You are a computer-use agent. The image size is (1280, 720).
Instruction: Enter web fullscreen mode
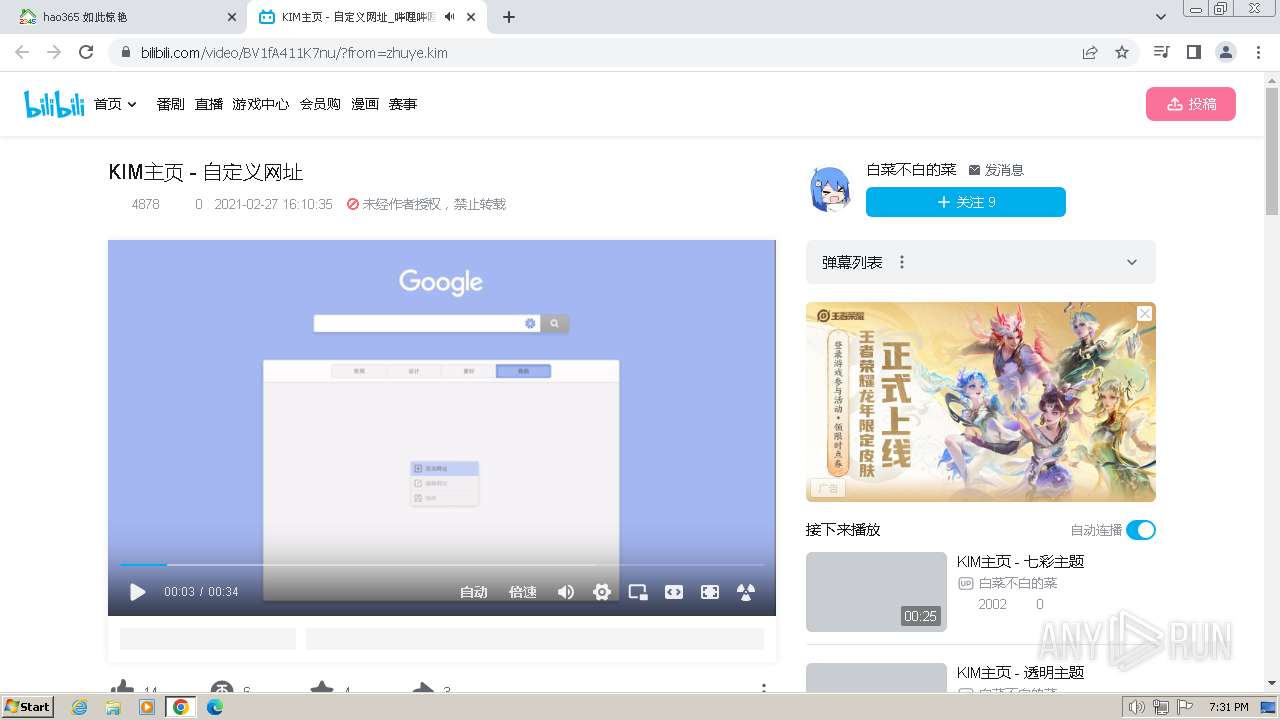[x=710, y=592]
